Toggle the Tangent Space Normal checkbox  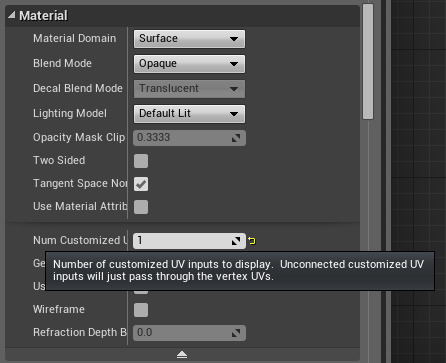(x=141, y=184)
